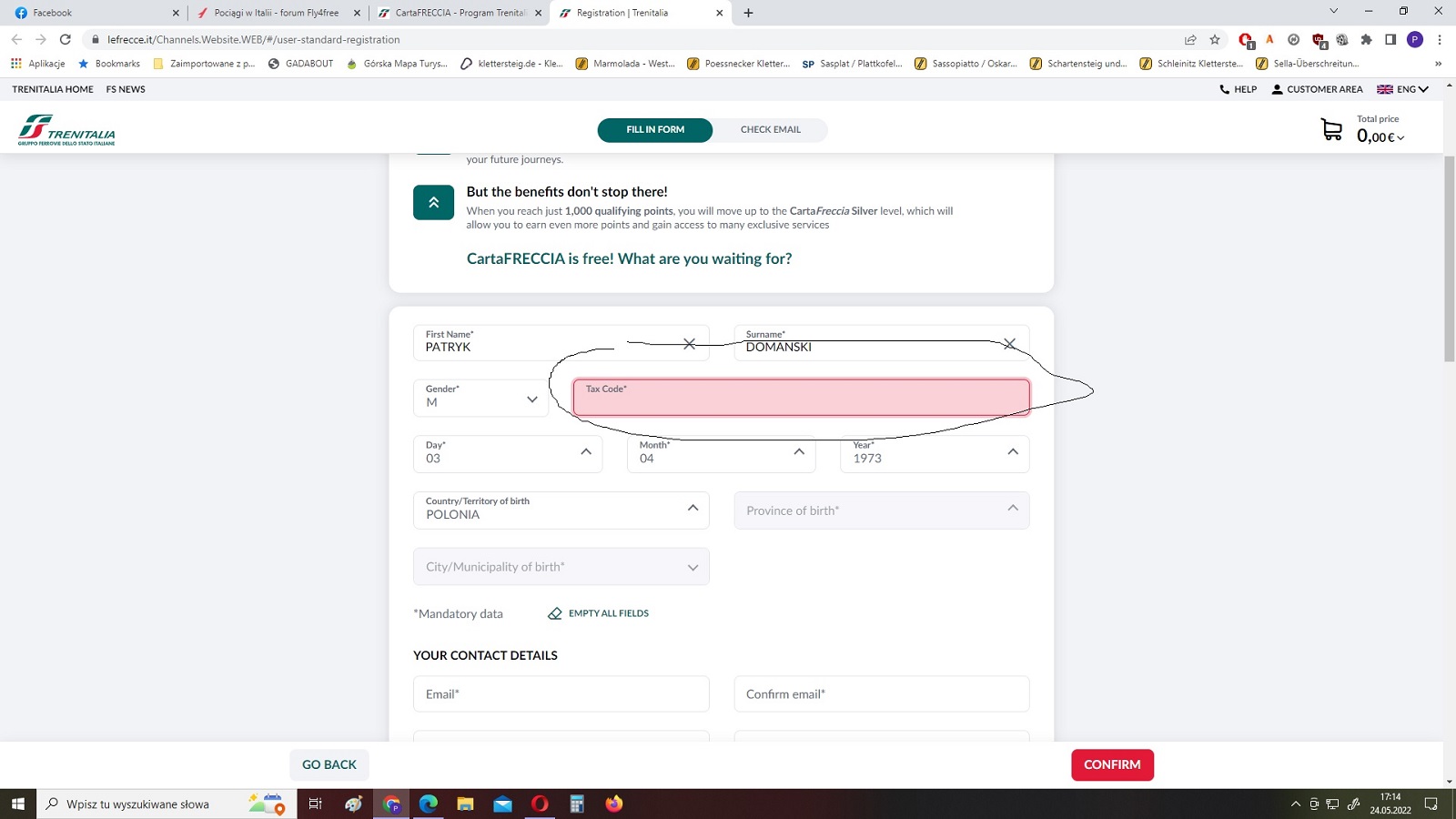Switch to Pociagi w Italii forum tab
This screenshot has width=1456, height=819.
pyautogui.click(x=277, y=13)
